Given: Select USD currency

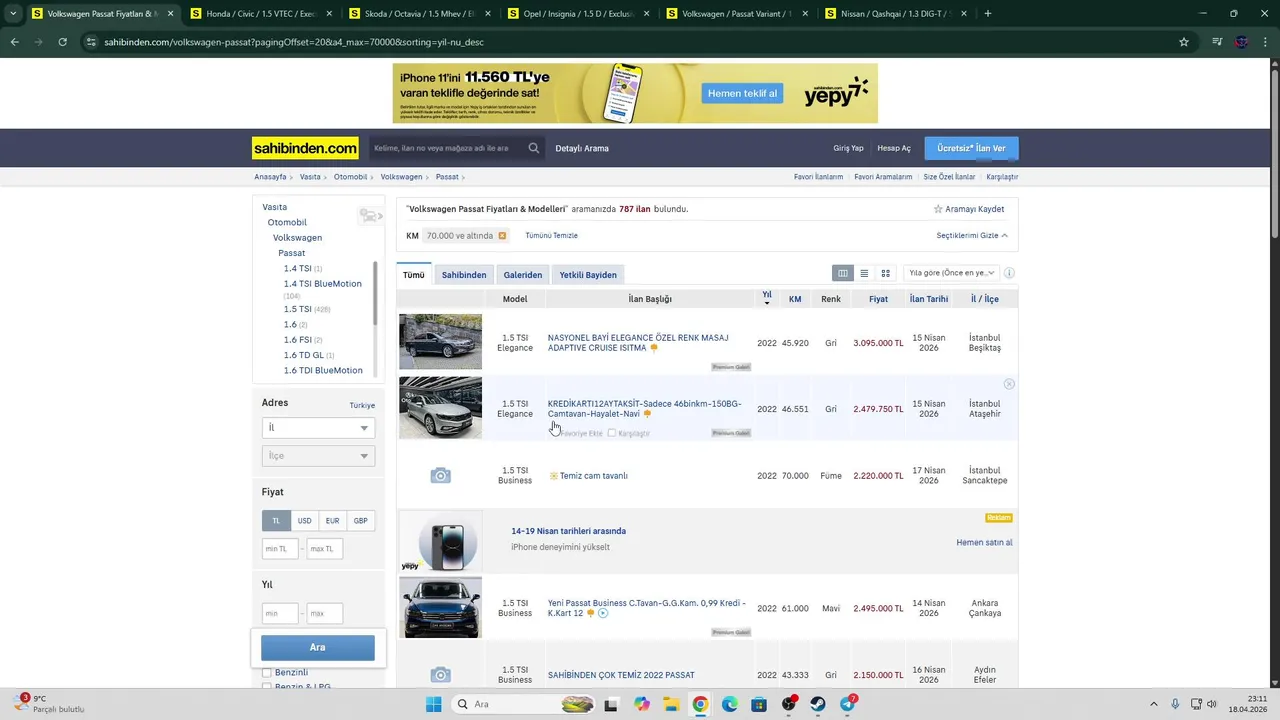Looking at the screenshot, I should tap(305, 521).
